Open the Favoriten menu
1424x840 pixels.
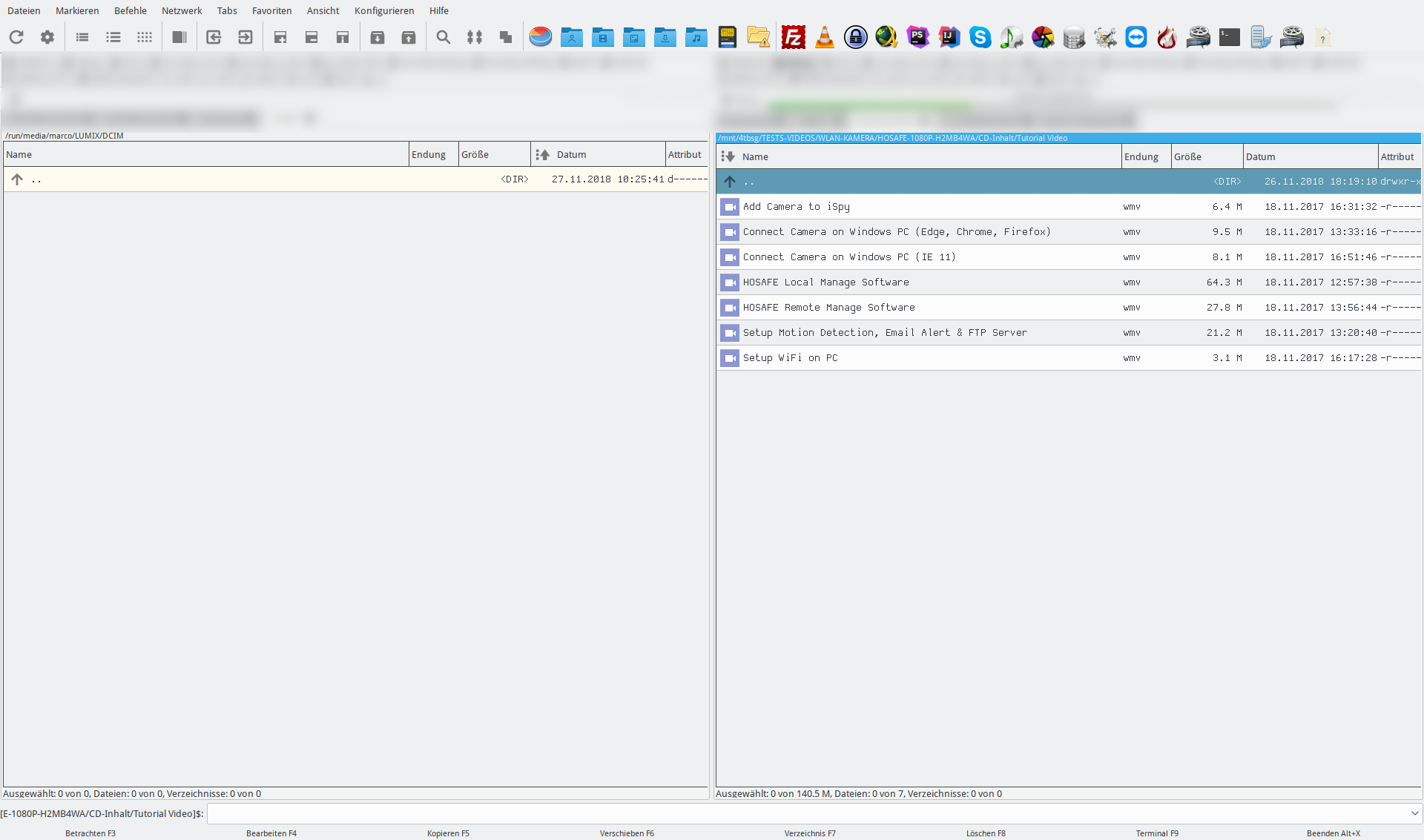[x=272, y=10]
